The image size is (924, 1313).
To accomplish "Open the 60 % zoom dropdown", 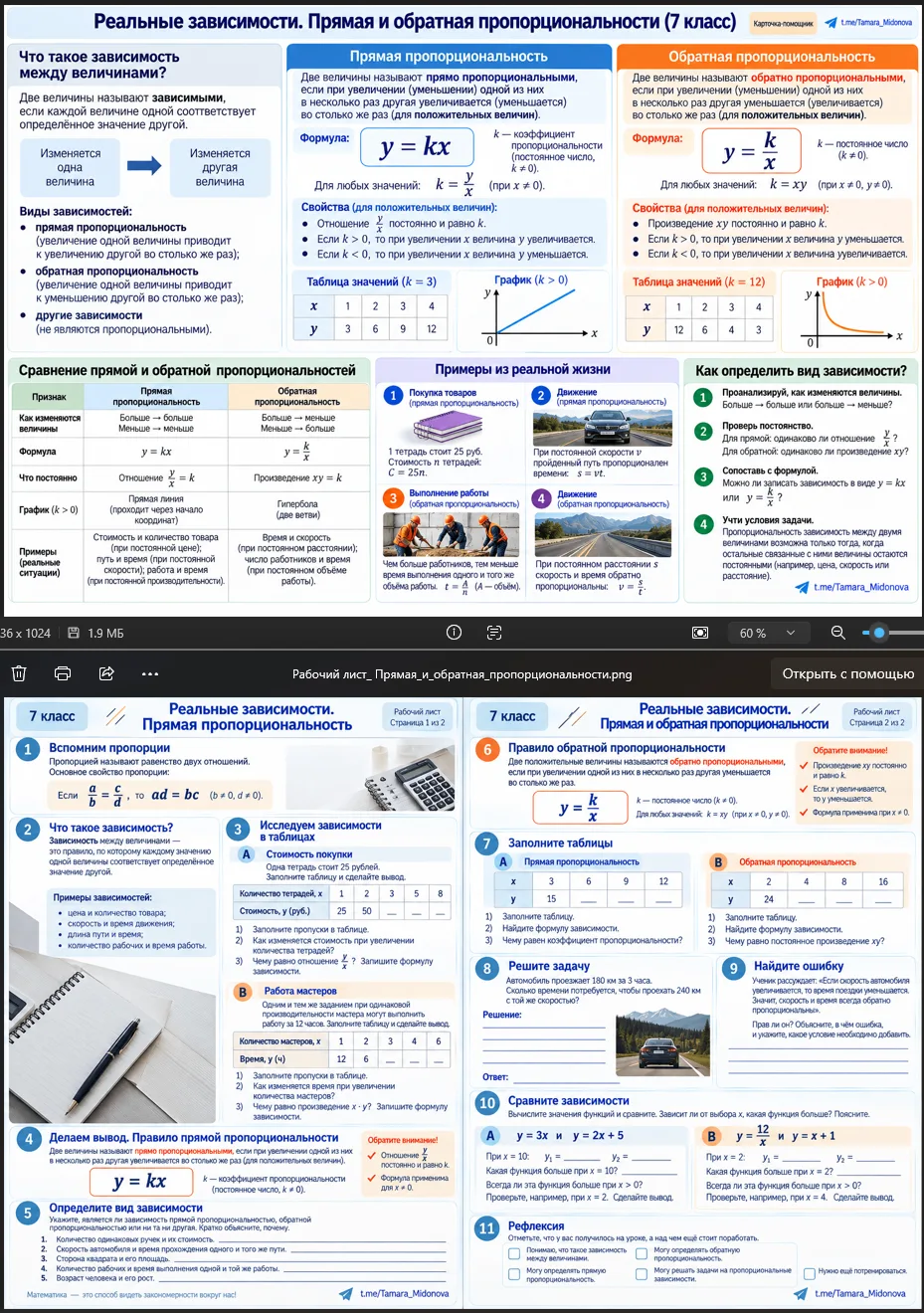I will pyautogui.click(x=767, y=633).
